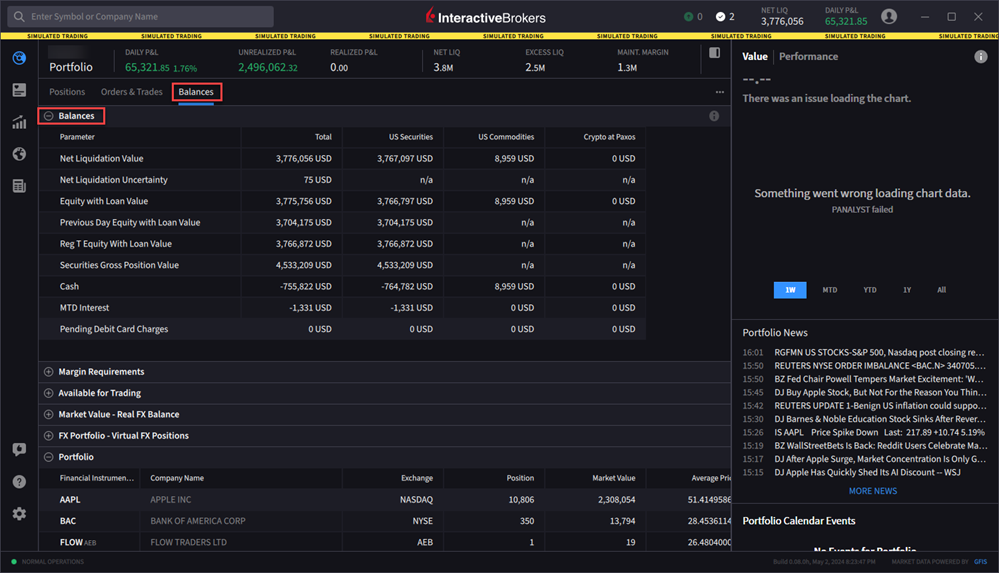Open the REUTERS NYSE ORDER IMBALANCE headline
The width and height of the screenshot is (999, 573).
[879, 366]
